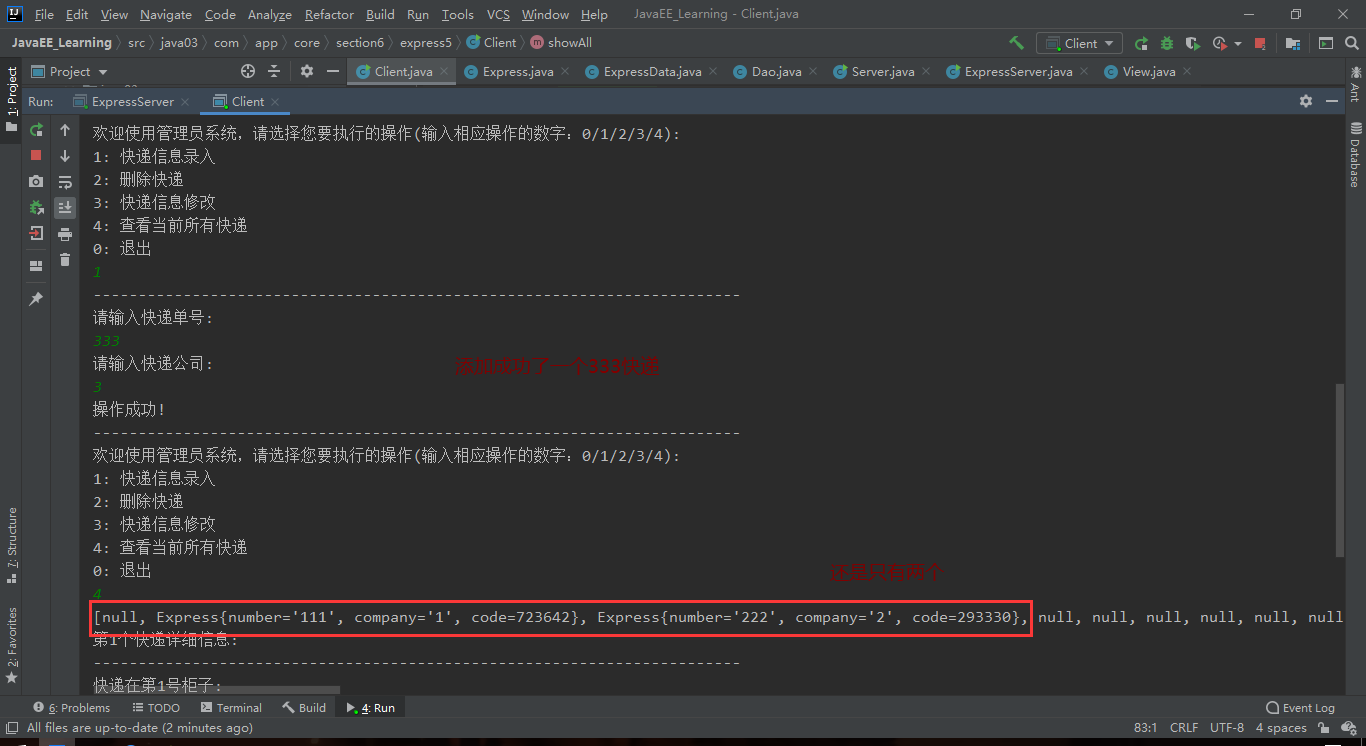Click the restore layout icon
1366x746 pixels.
click(36, 266)
